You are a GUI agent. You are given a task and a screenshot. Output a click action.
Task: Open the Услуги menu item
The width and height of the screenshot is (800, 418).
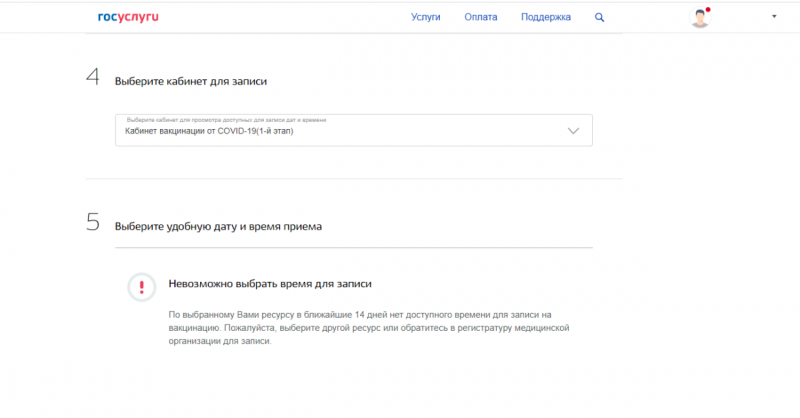click(426, 17)
